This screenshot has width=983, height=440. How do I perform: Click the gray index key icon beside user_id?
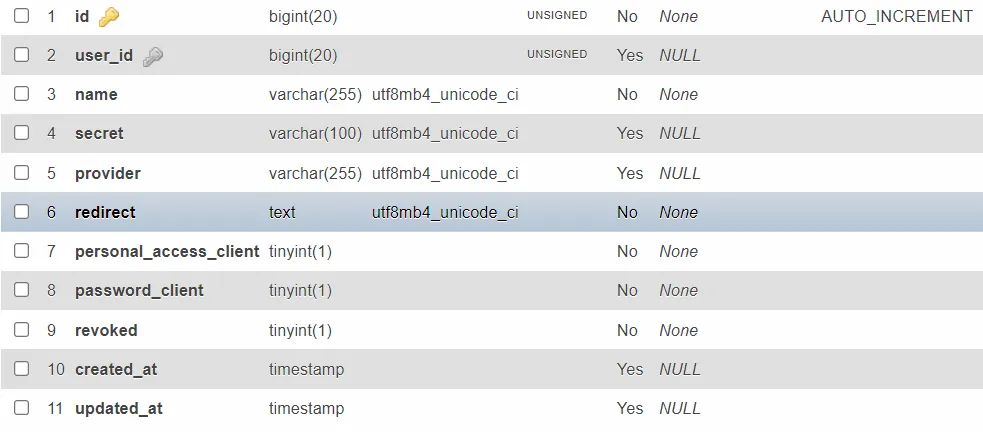[x=152, y=57]
